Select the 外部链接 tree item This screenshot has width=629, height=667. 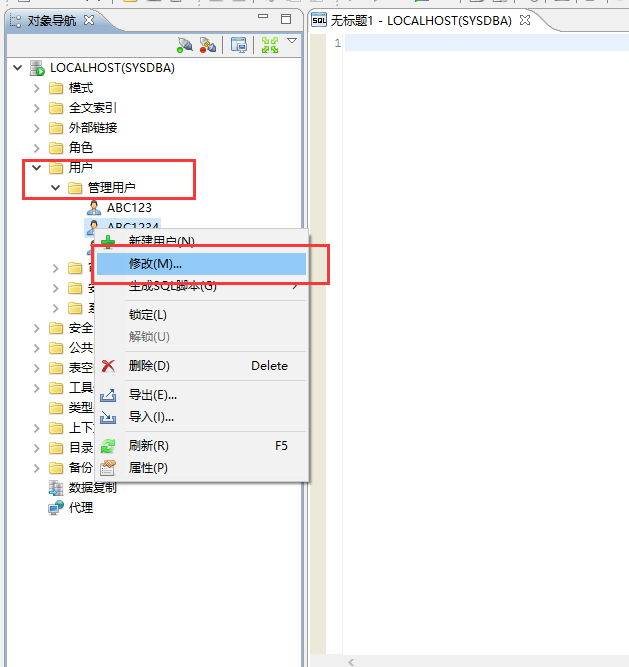[x=93, y=128]
